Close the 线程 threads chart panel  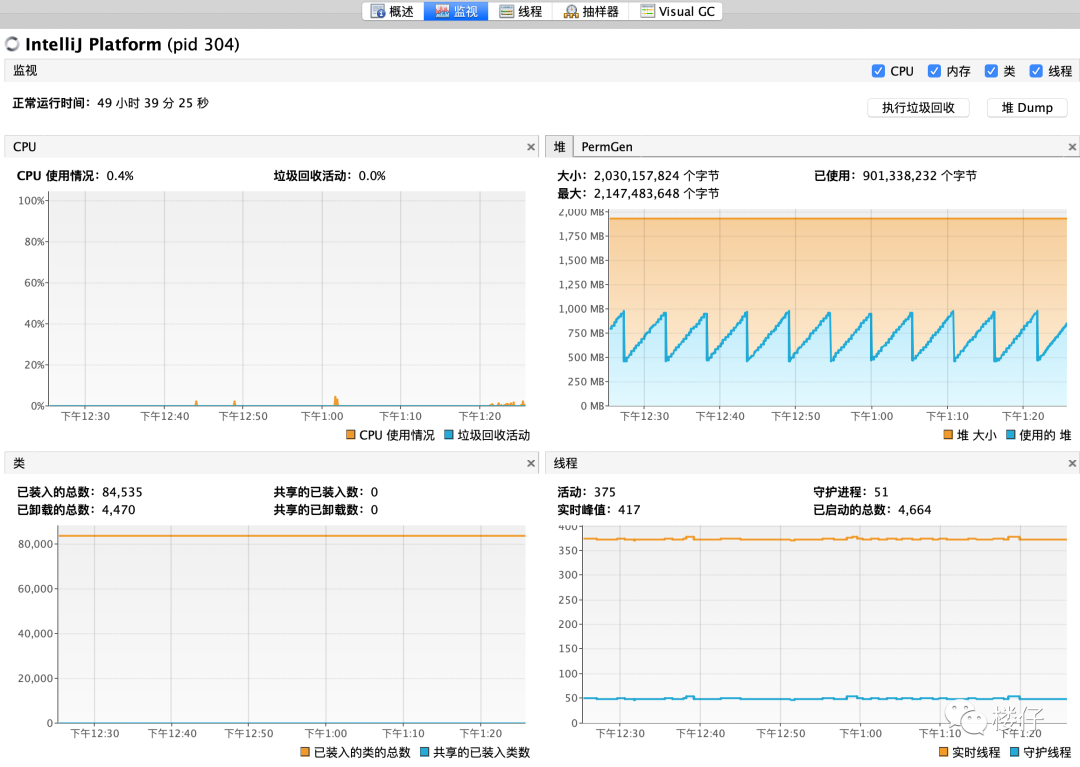[x=1072, y=463]
